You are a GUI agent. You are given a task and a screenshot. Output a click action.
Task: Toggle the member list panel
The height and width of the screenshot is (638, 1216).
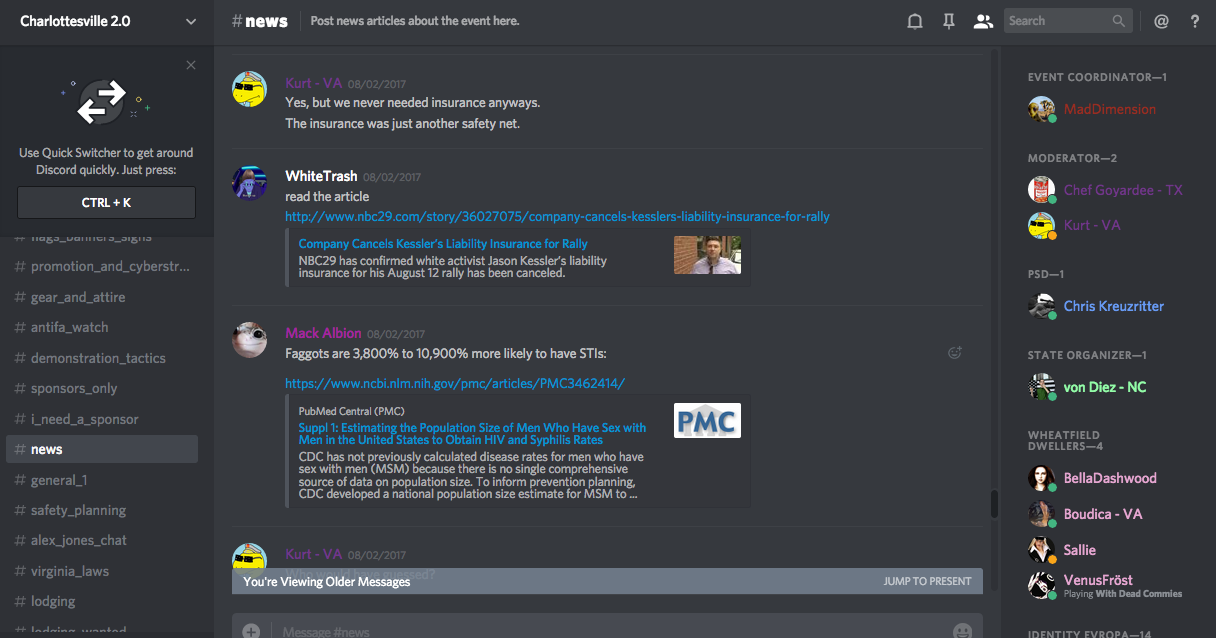[983, 21]
